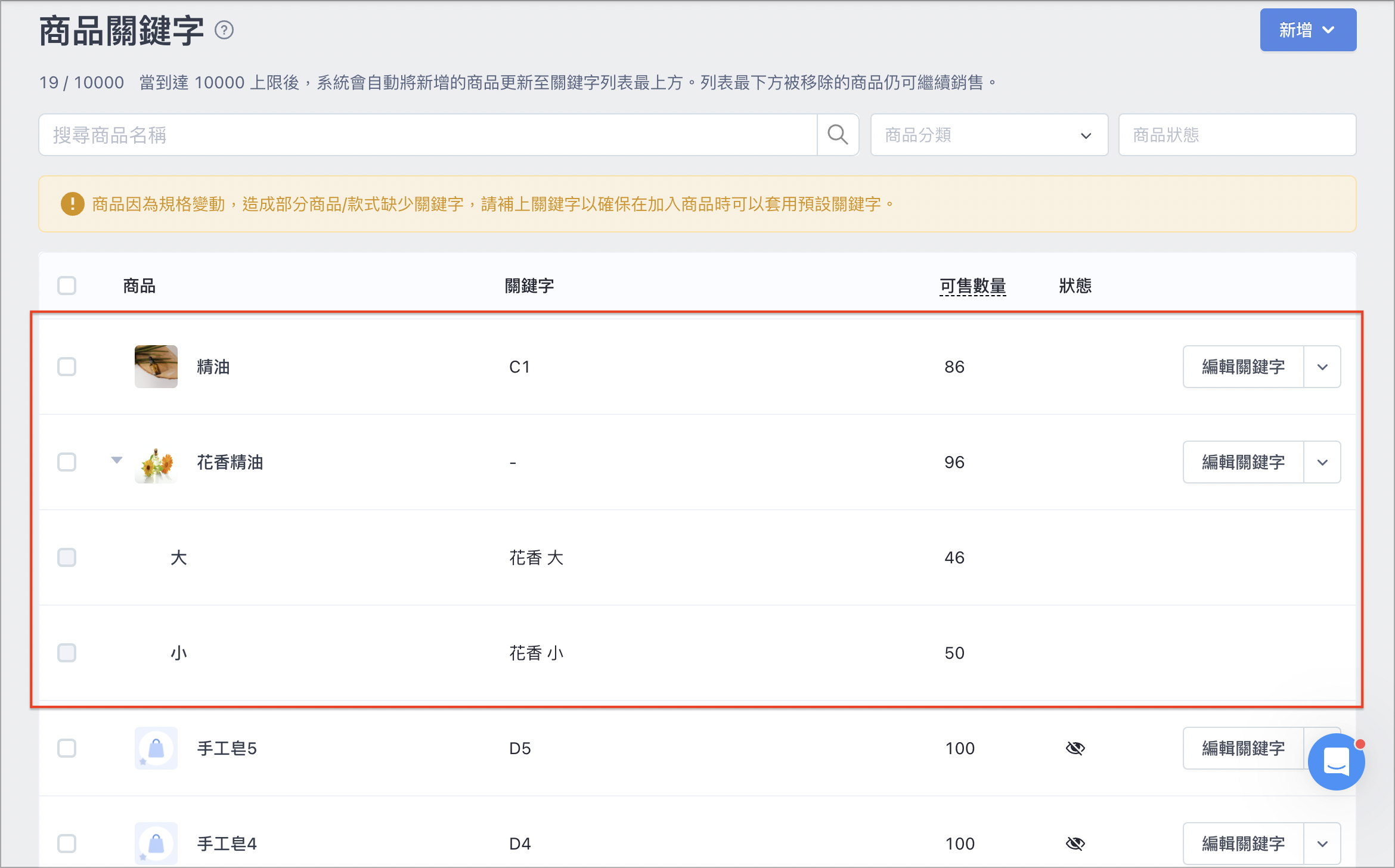Check the checkbox for 大 variant row
1395x868 pixels.
point(67,557)
